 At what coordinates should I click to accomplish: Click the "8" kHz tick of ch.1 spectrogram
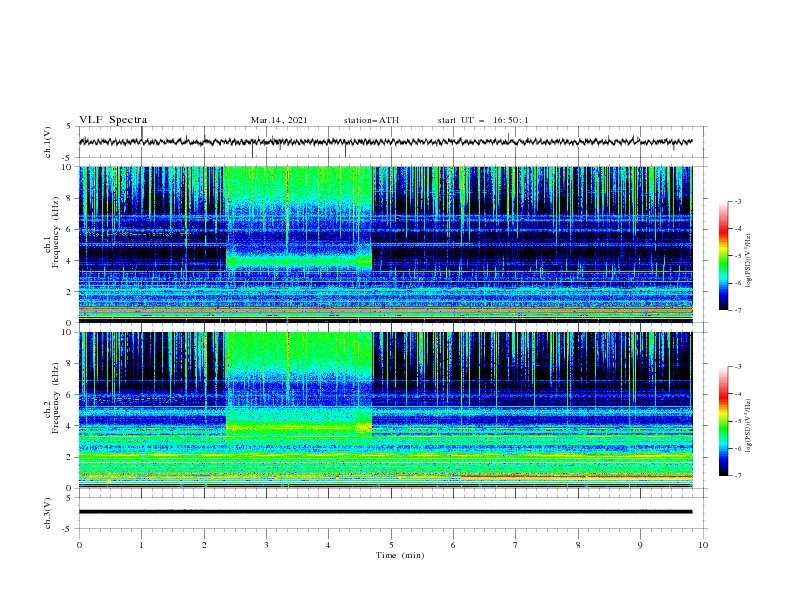point(70,198)
